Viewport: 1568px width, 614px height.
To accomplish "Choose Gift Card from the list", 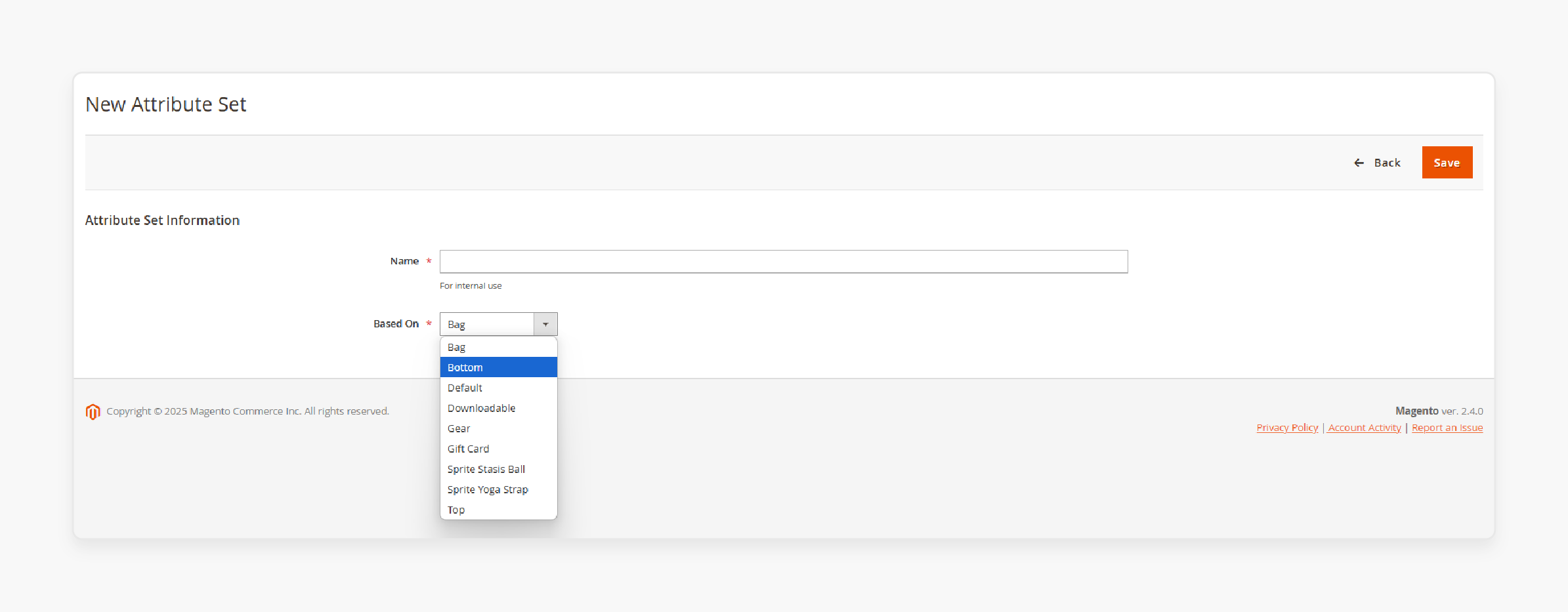I will 498,449.
